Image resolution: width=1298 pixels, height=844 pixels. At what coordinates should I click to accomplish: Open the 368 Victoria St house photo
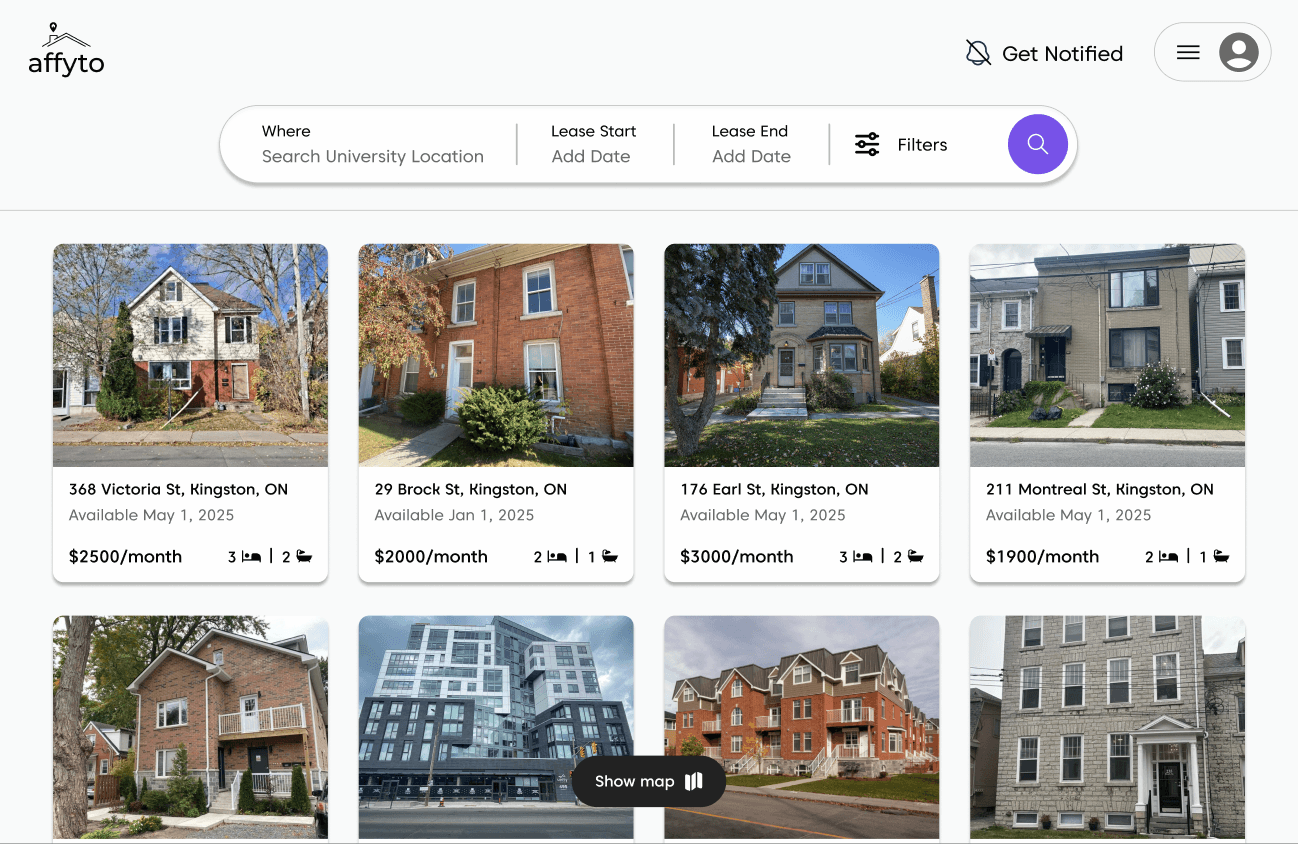pos(190,355)
